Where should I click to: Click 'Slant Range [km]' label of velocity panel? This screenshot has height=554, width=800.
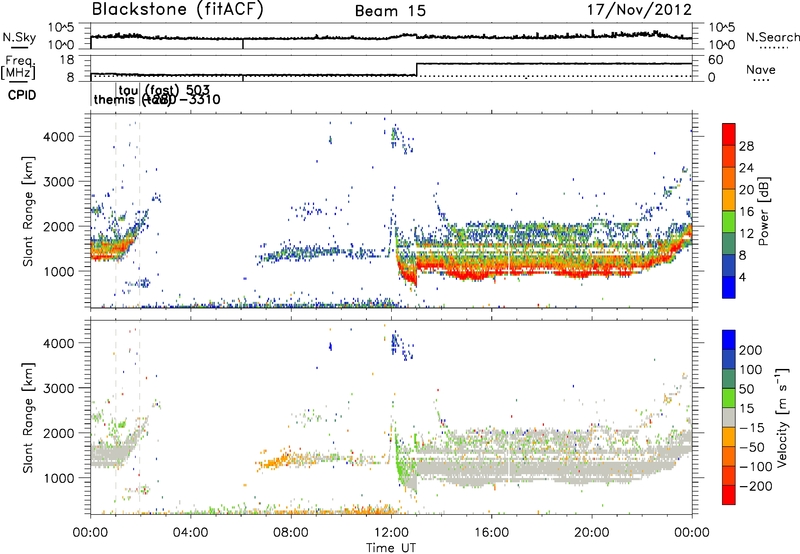point(28,417)
